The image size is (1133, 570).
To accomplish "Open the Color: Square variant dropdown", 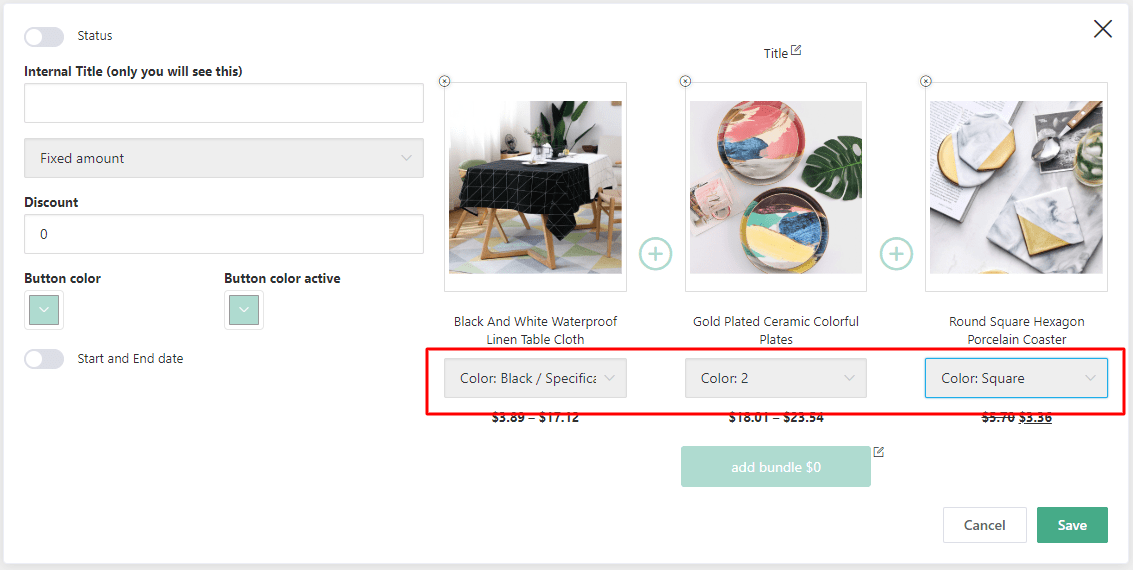I will [1016, 379].
